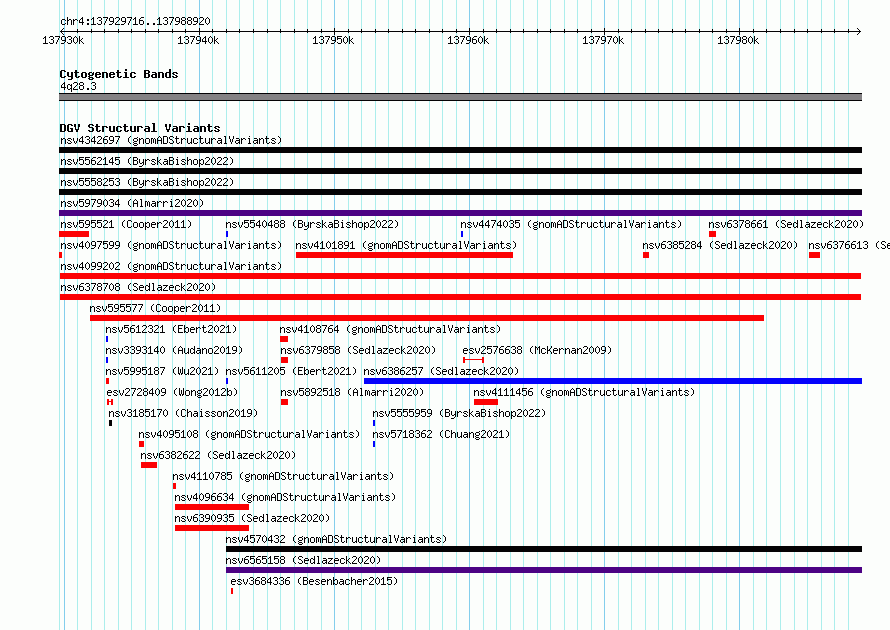Click nsv5612321 (Ebert2021) label

click(171, 329)
